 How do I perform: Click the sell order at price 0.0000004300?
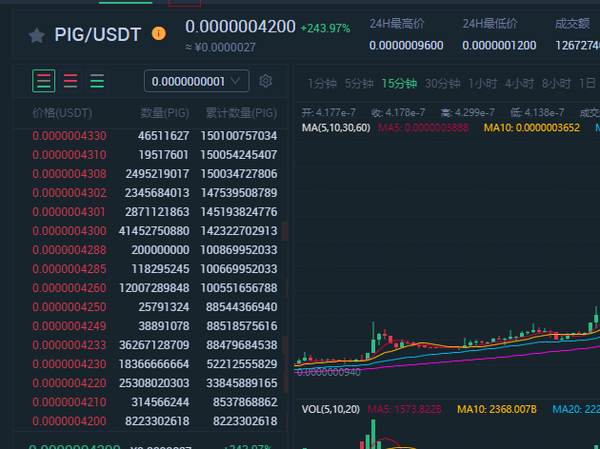click(69, 231)
